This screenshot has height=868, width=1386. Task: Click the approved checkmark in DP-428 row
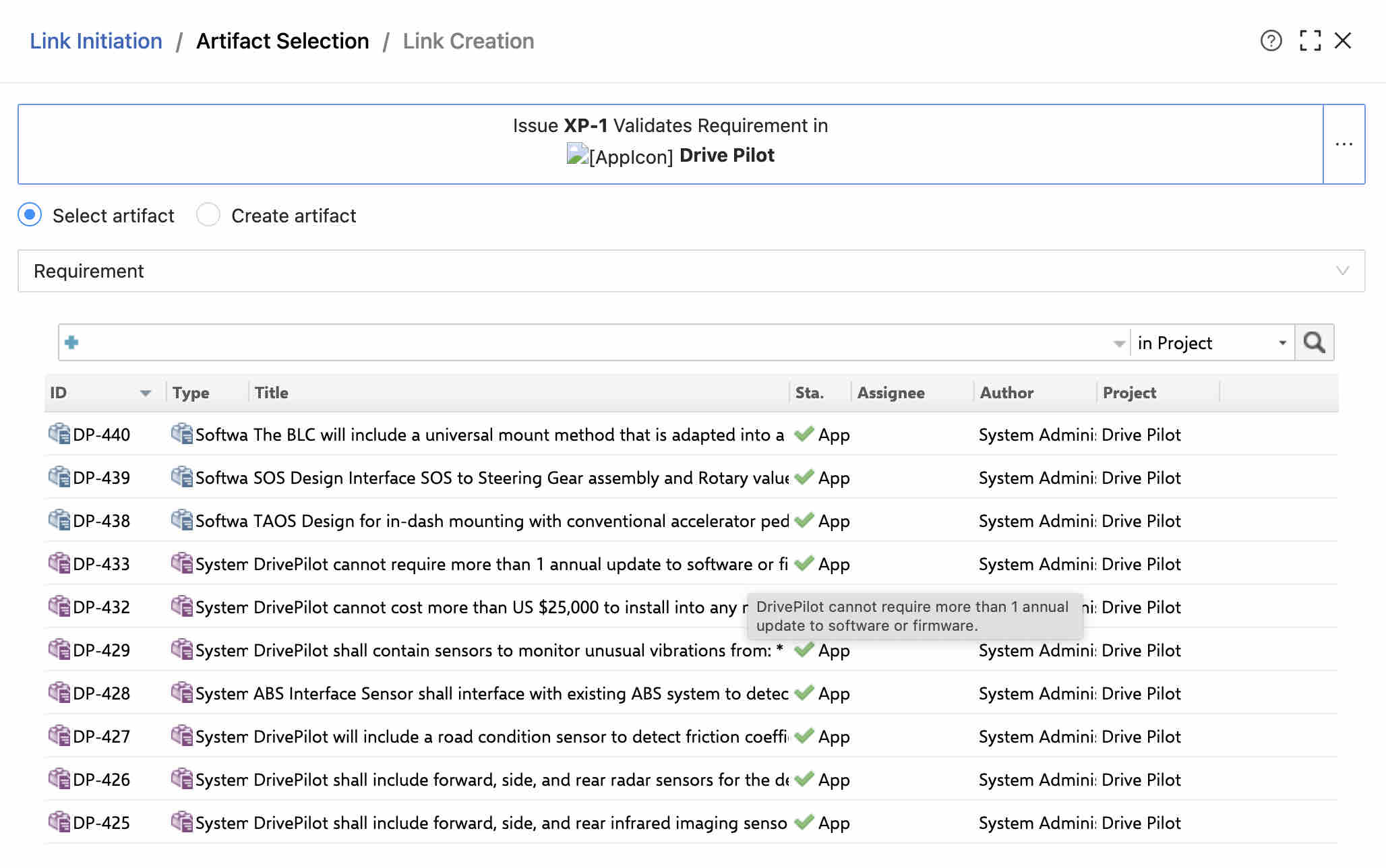pyautogui.click(x=804, y=693)
